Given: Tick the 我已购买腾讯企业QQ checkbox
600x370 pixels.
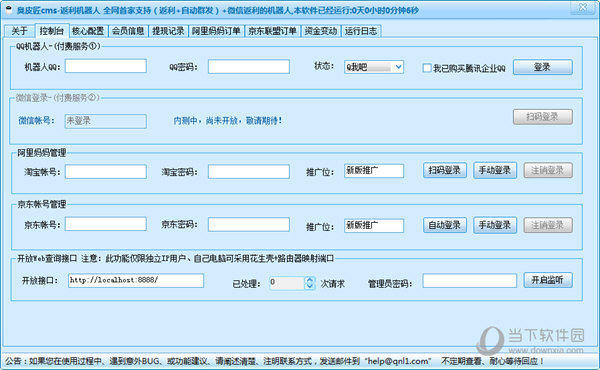Looking at the screenshot, I should pos(427,68).
